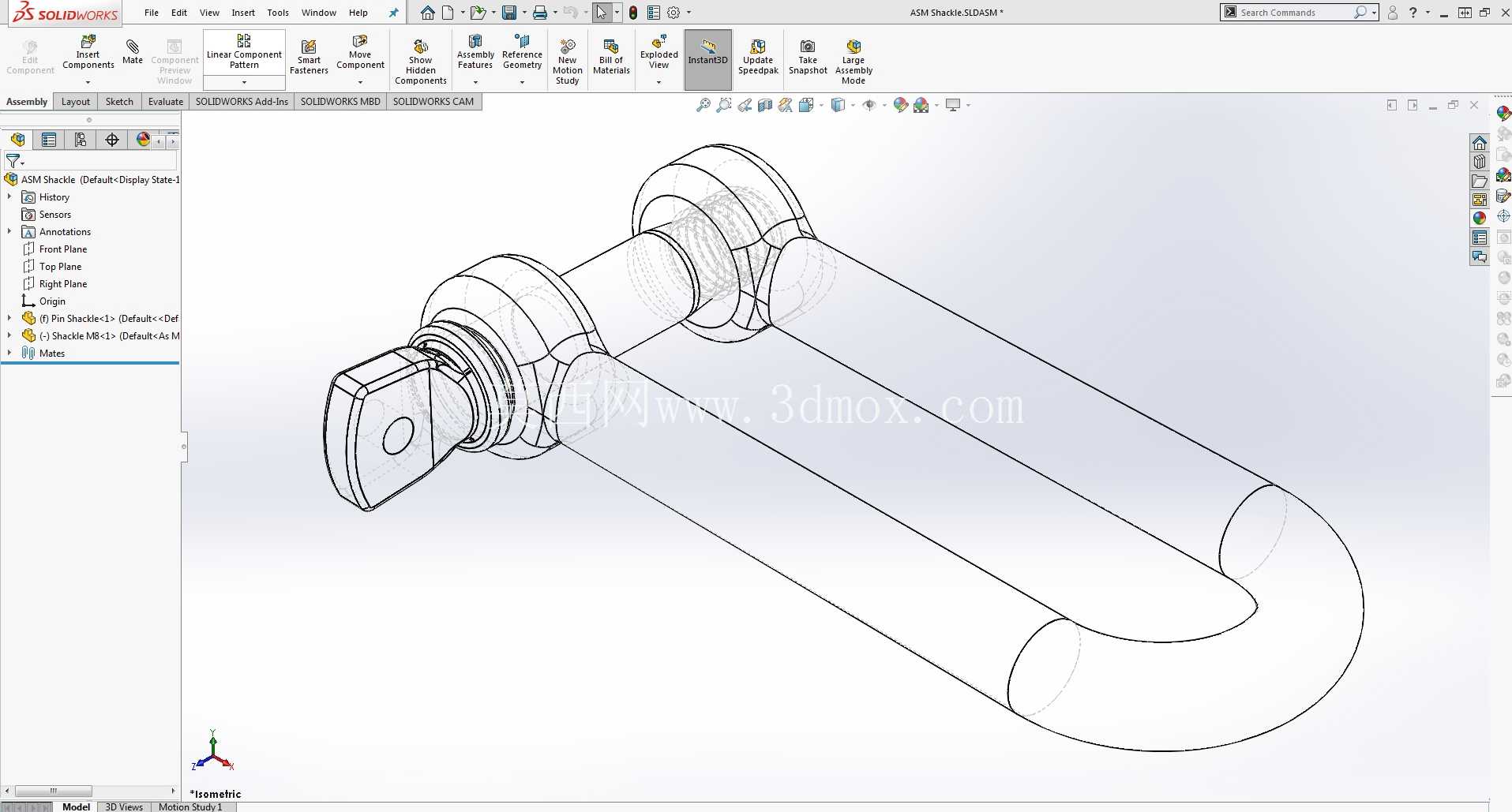This screenshot has height=812, width=1512.
Task: Expand Pin Shackle<1> component
Action: click(9, 318)
